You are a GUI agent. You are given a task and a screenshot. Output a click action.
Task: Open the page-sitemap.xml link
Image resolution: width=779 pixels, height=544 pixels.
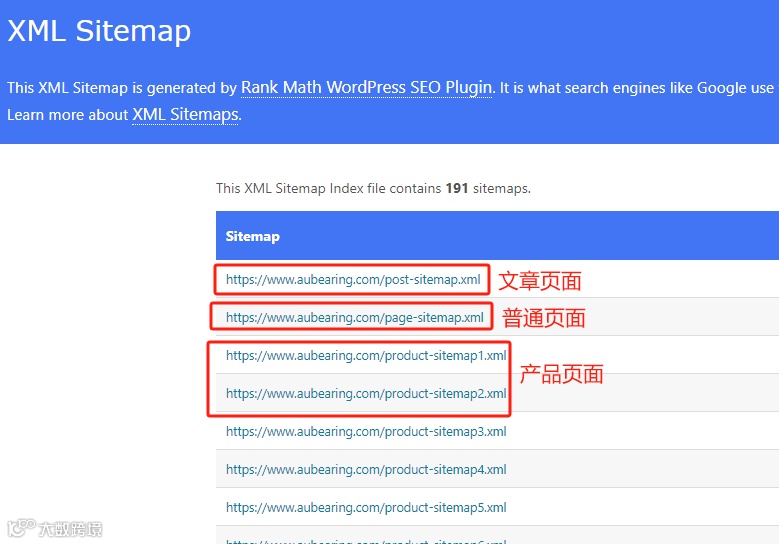(x=355, y=317)
